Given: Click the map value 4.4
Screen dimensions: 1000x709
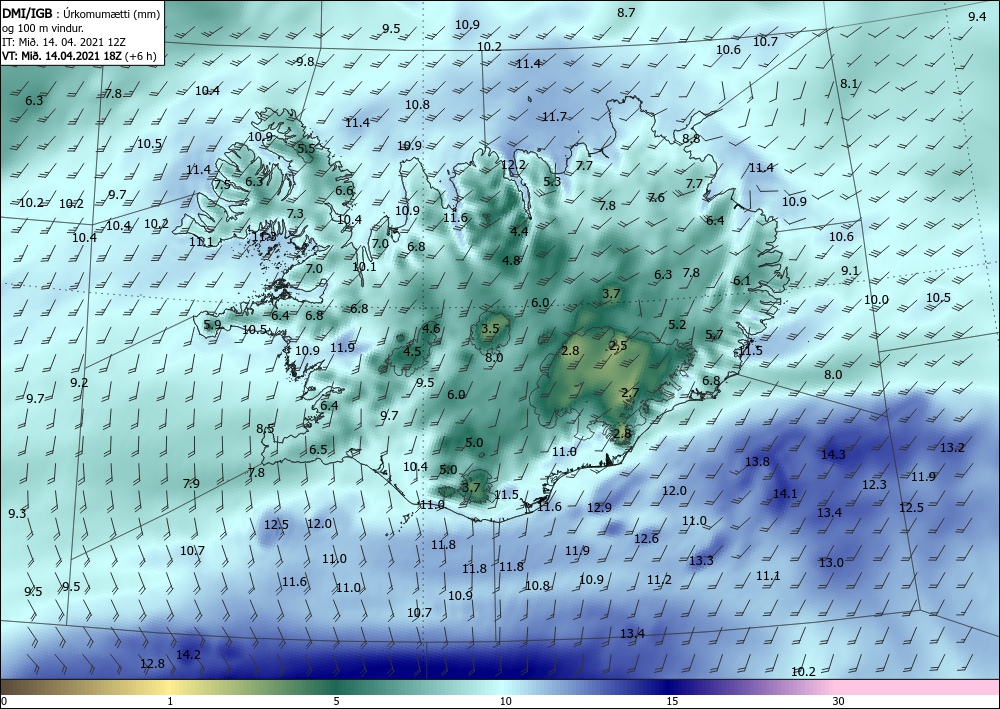Looking at the screenshot, I should pyautogui.click(x=520, y=231).
